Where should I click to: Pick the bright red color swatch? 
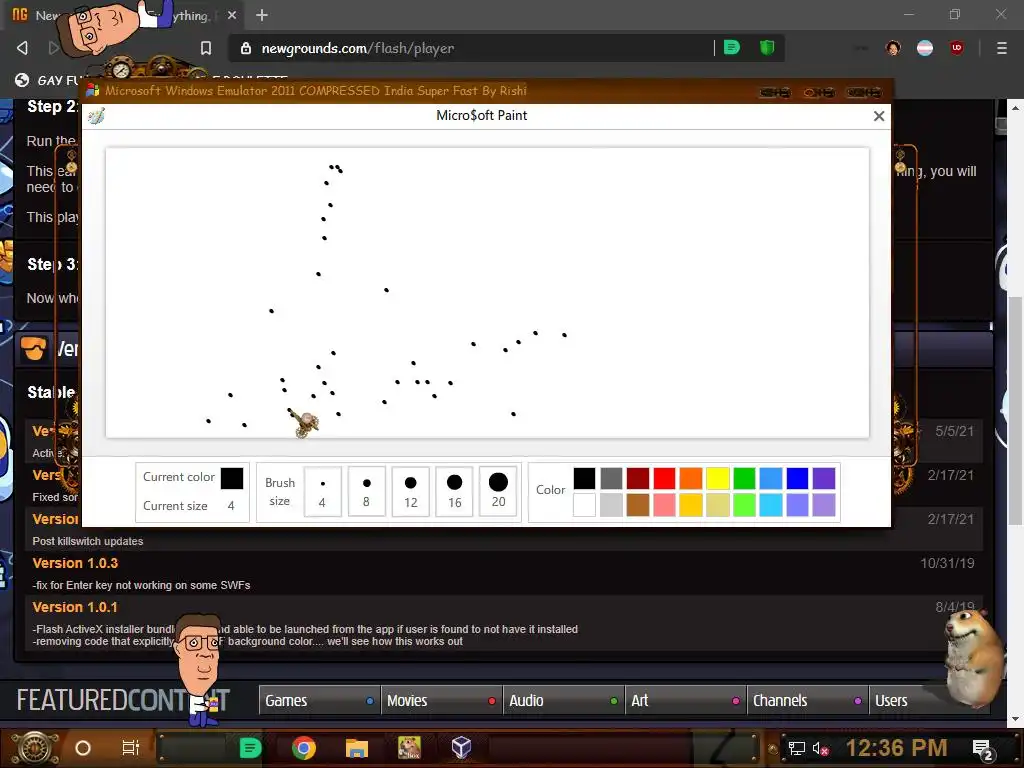tap(664, 478)
